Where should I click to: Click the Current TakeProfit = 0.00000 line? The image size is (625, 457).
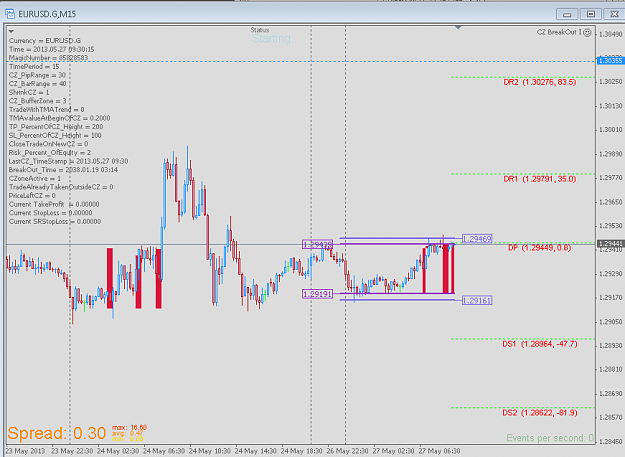(54, 204)
